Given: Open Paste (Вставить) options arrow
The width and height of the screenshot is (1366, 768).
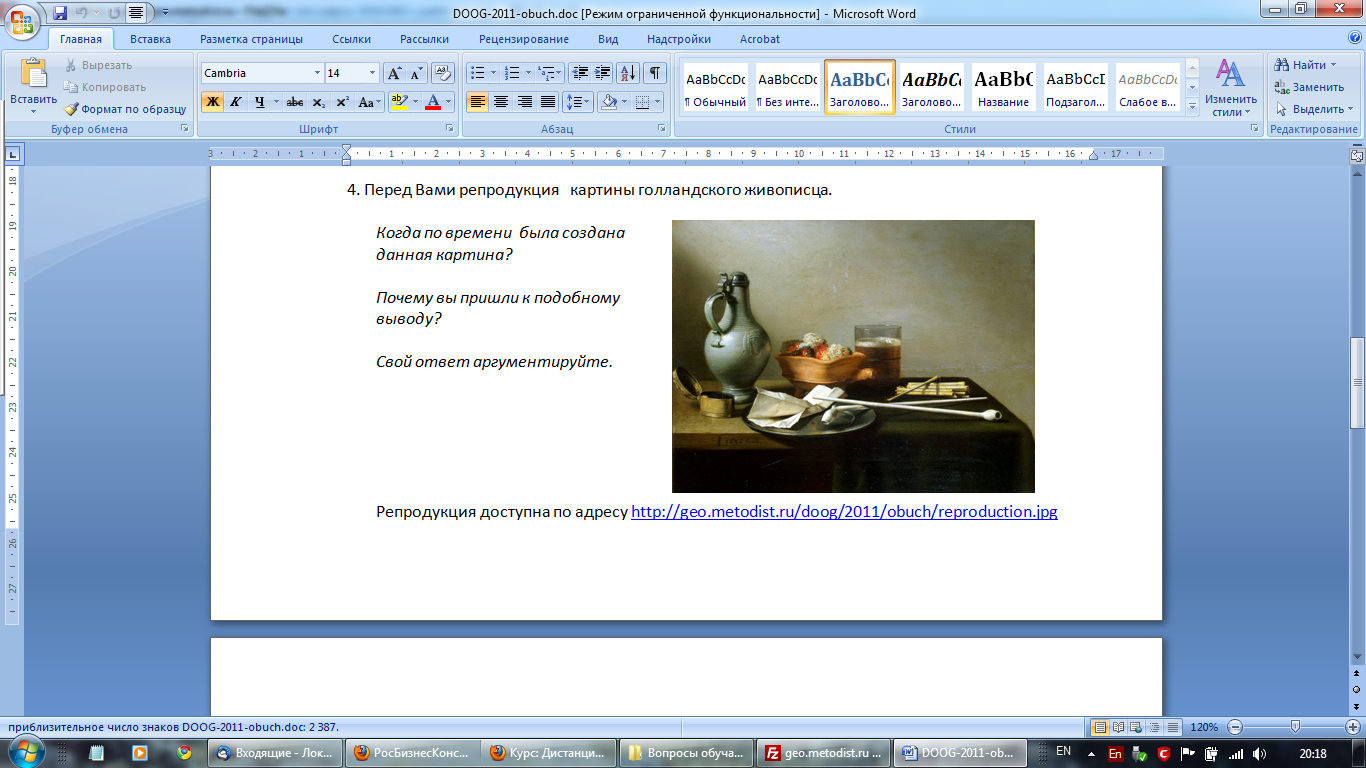Looking at the screenshot, I should [x=33, y=110].
